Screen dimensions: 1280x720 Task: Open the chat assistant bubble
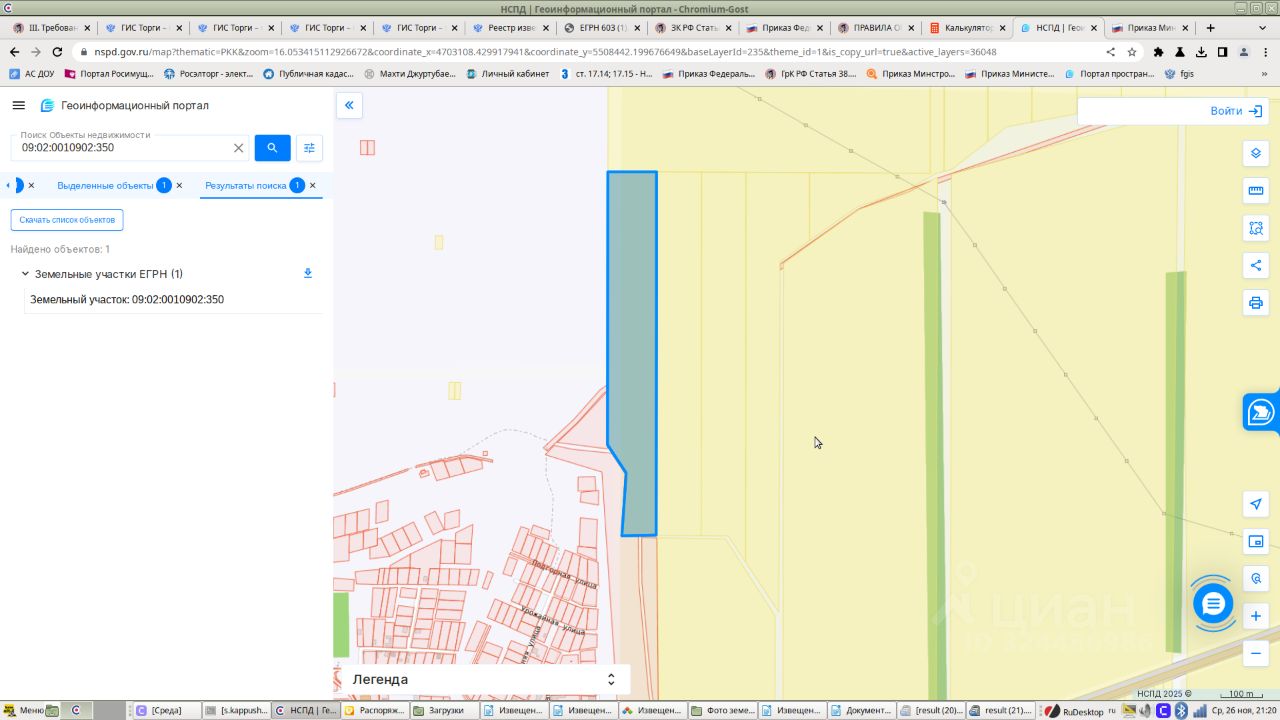tap(1212, 604)
